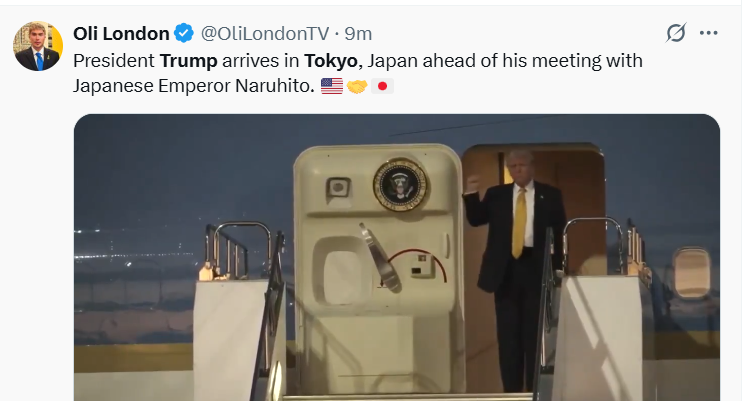Open the post via the 9m timestamp

pos(358,34)
